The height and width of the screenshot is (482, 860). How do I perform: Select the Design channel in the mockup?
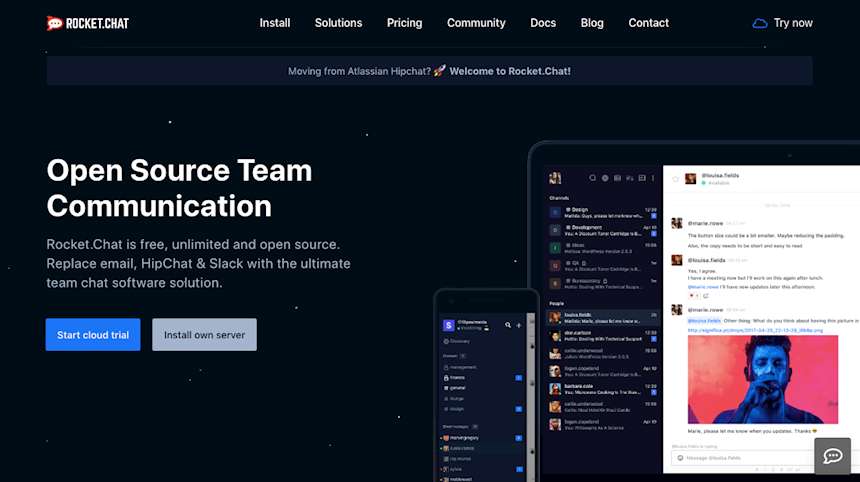(x=603, y=213)
